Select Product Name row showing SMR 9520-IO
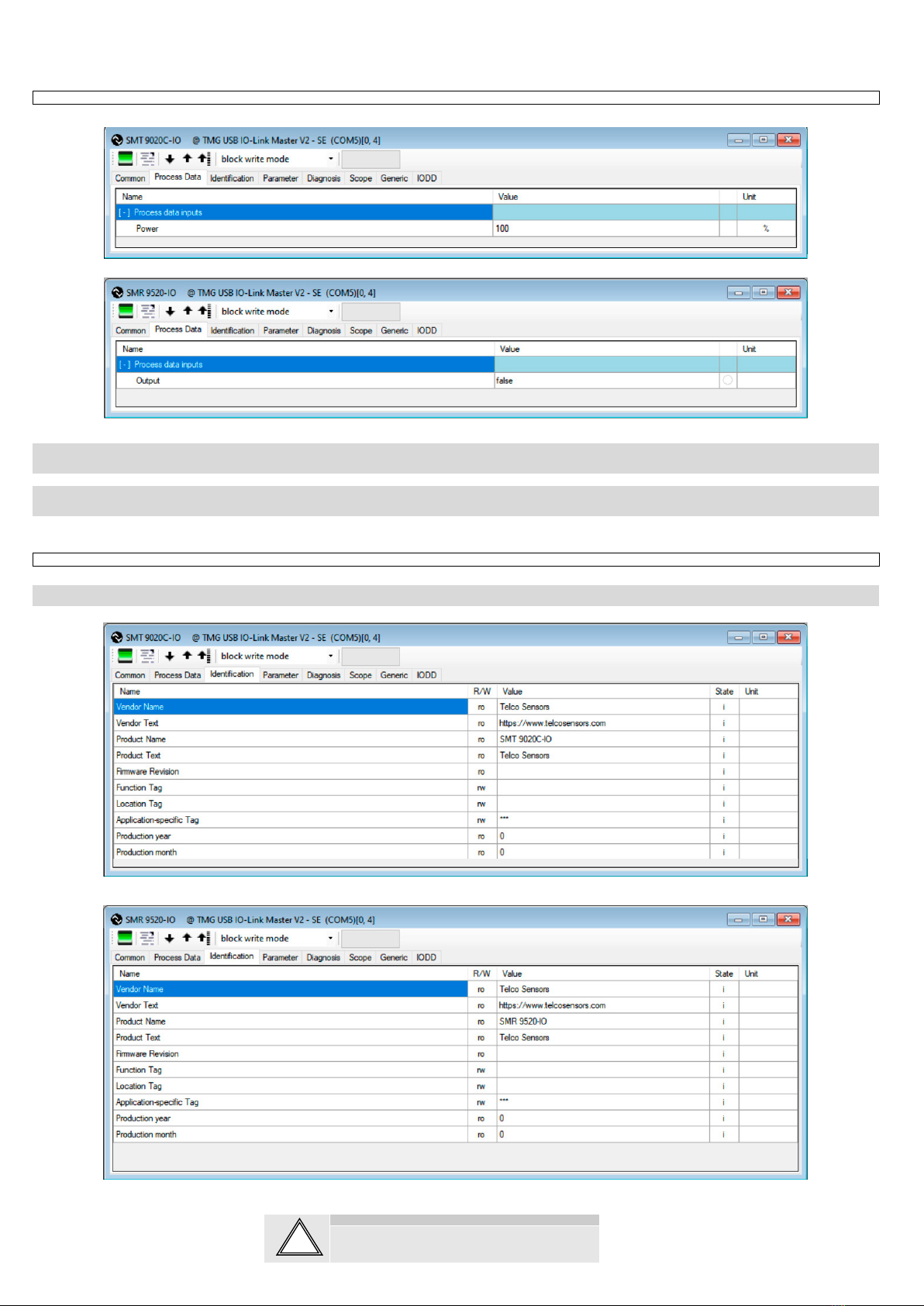Screen dimensions: 924x1306 point(456,1022)
